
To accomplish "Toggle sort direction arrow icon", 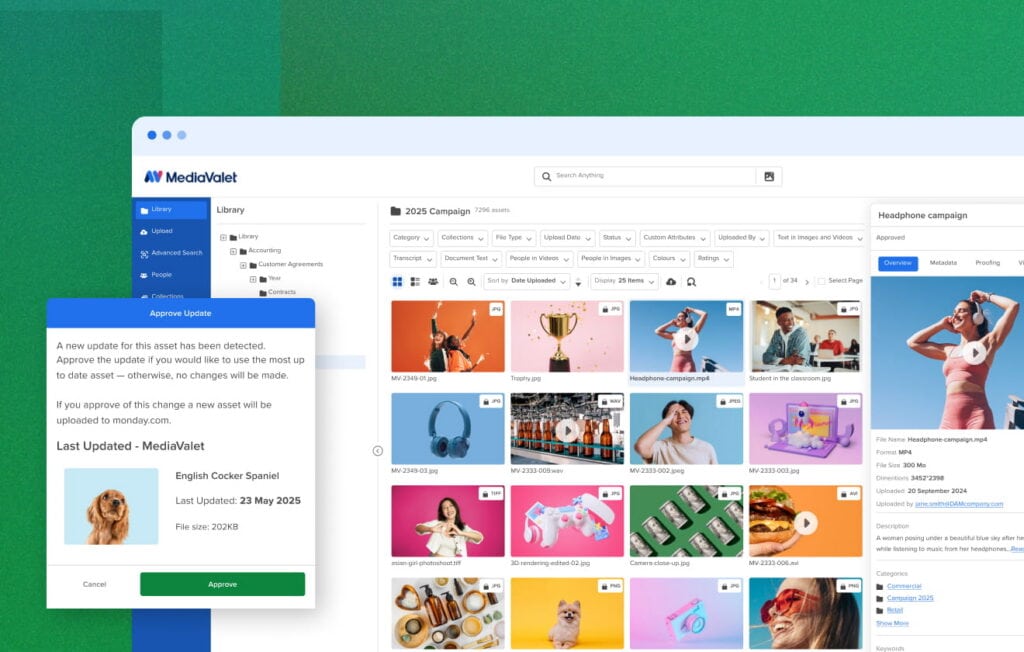I will [578, 282].
